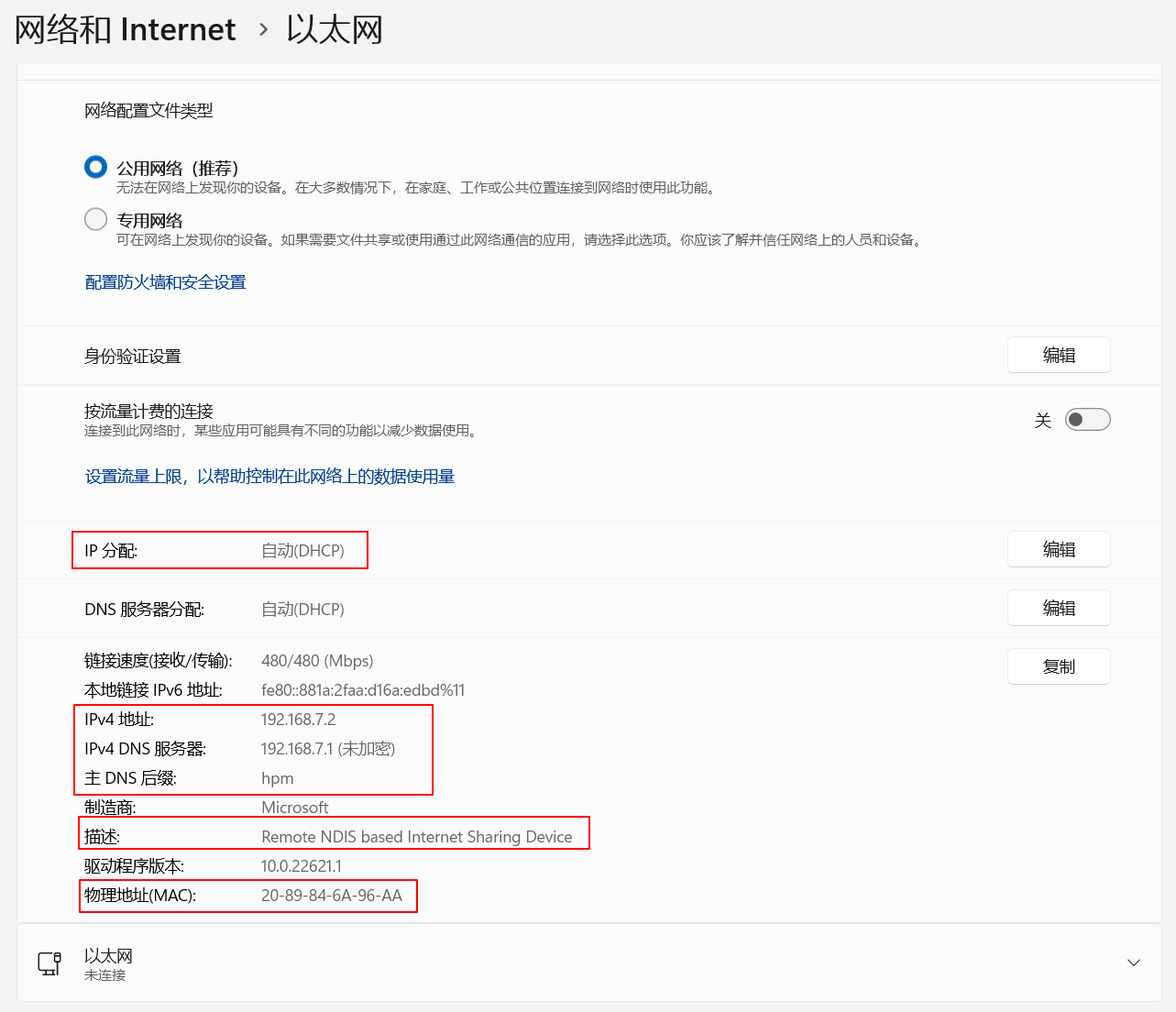Open 配置防火墙和安全设置 link
This screenshot has height=1012, width=1176.
click(x=165, y=282)
